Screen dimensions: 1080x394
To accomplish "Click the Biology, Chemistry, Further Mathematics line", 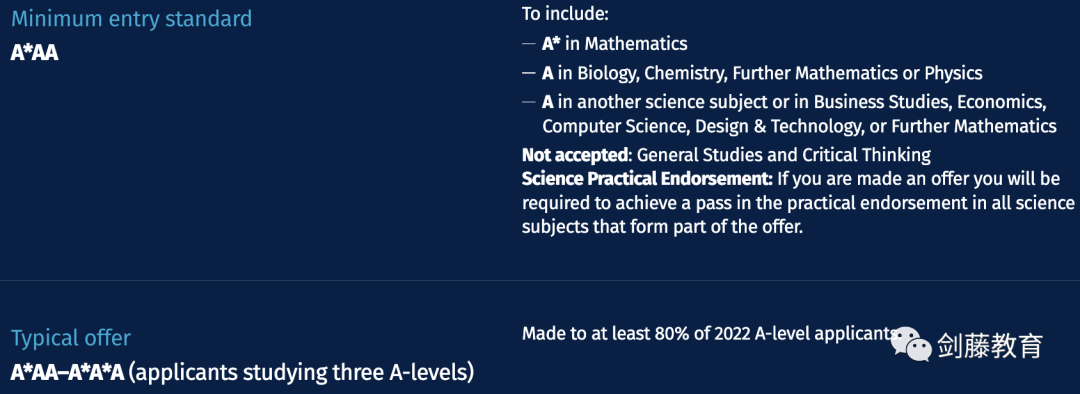I will click(762, 73).
